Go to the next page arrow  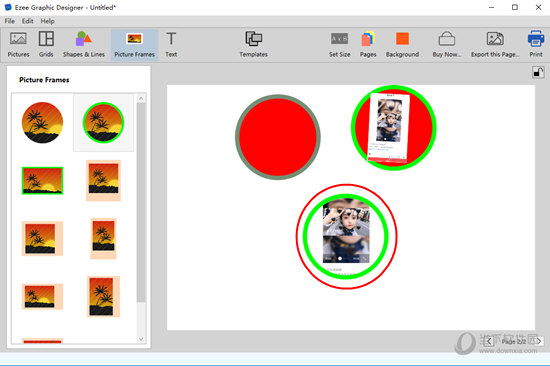click(539, 341)
